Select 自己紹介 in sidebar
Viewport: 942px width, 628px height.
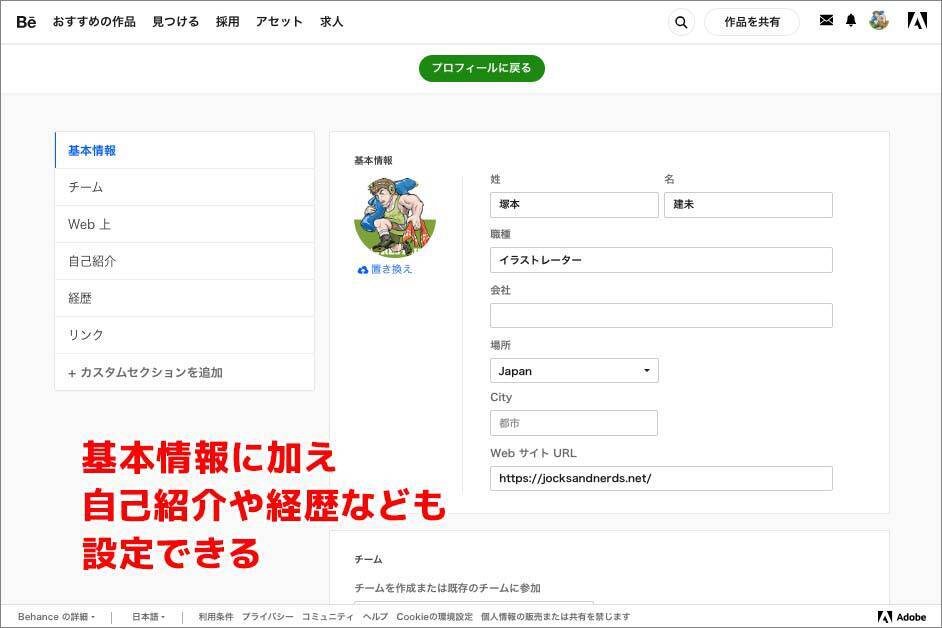coord(184,261)
